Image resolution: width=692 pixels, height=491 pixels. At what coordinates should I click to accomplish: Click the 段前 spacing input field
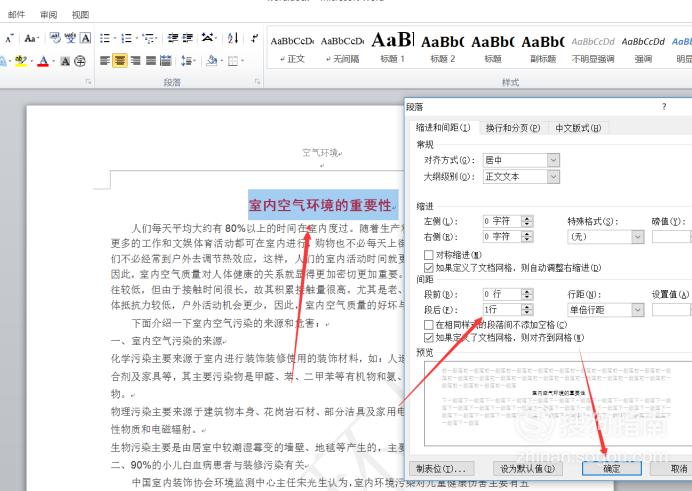502,294
